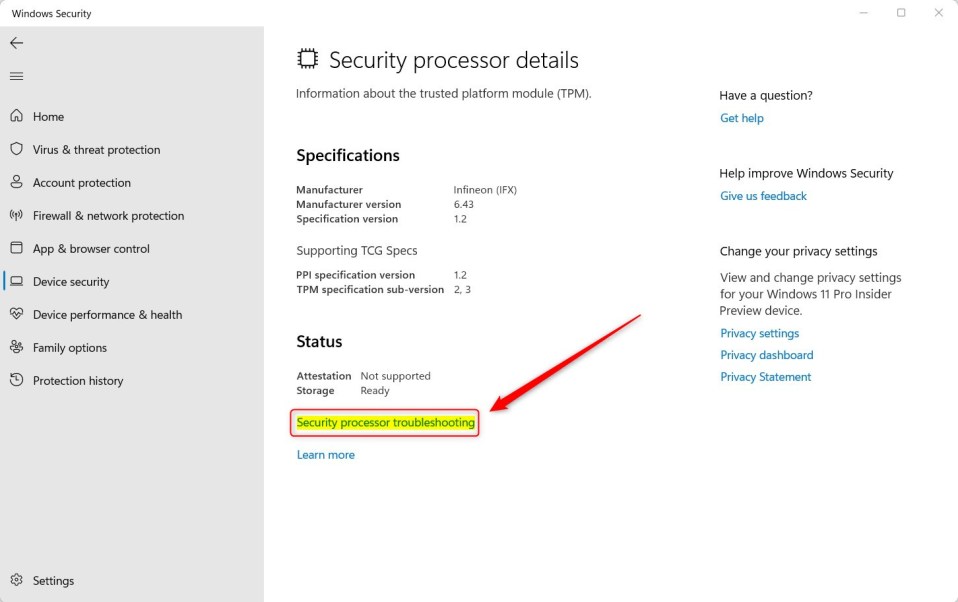Viewport: 958px width, 602px height.
Task: Open the Give us feedback link
Action: tap(763, 195)
